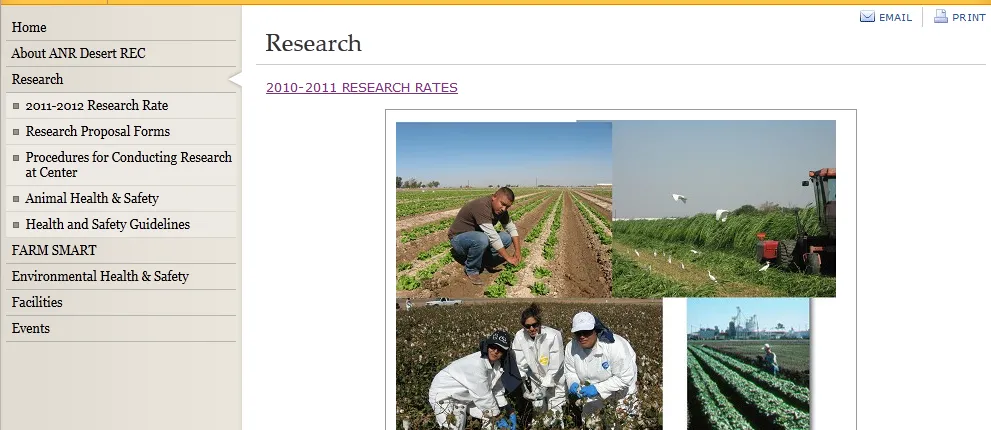The height and width of the screenshot is (430, 991).
Task: Open the 2010-2011 Research Rates link
Action: (x=362, y=88)
